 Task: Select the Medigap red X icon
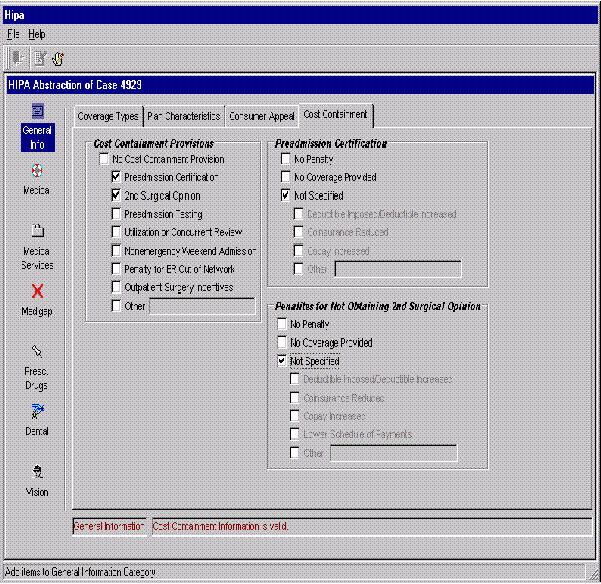[x=37, y=292]
